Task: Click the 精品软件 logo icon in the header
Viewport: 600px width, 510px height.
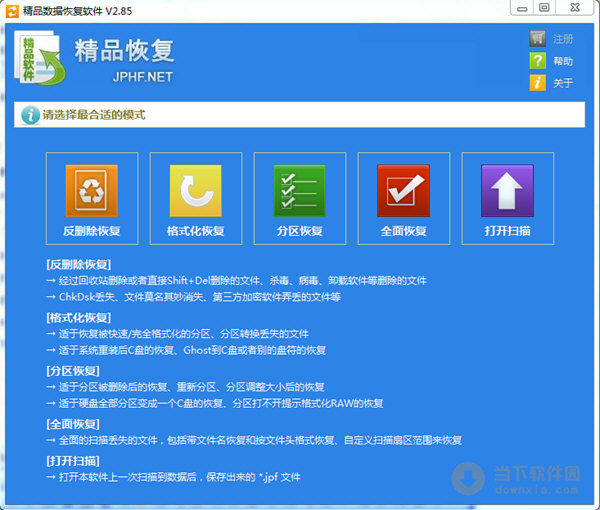Action: (40, 58)
